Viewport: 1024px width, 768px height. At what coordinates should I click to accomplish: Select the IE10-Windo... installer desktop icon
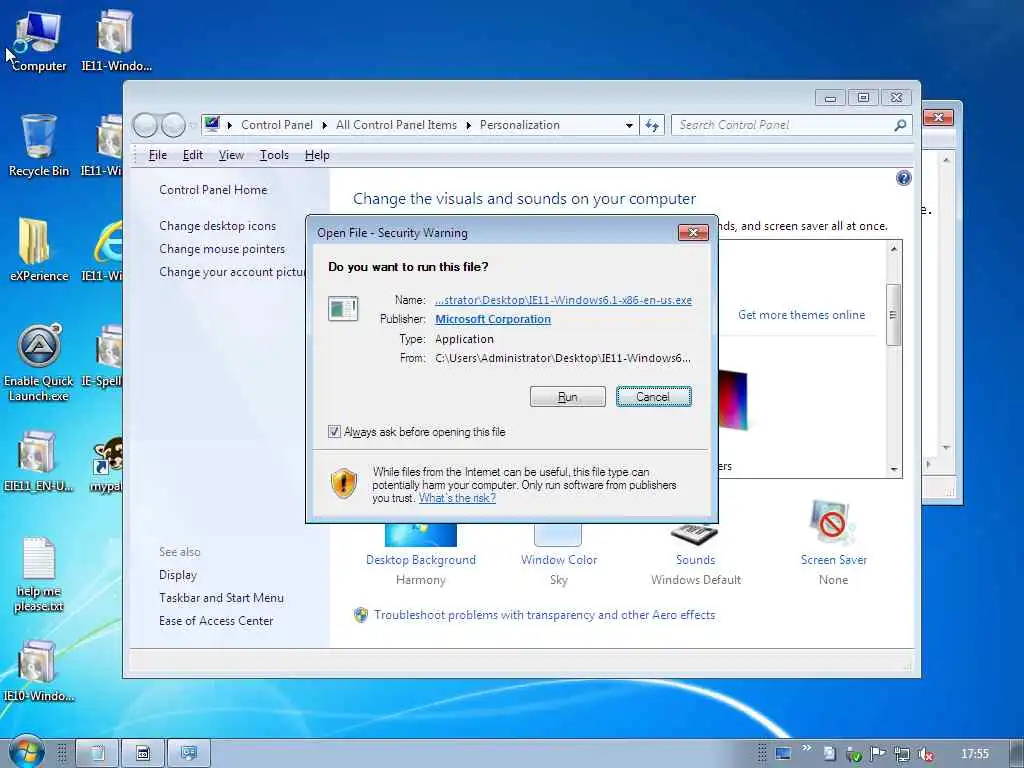tap(38, 671)
